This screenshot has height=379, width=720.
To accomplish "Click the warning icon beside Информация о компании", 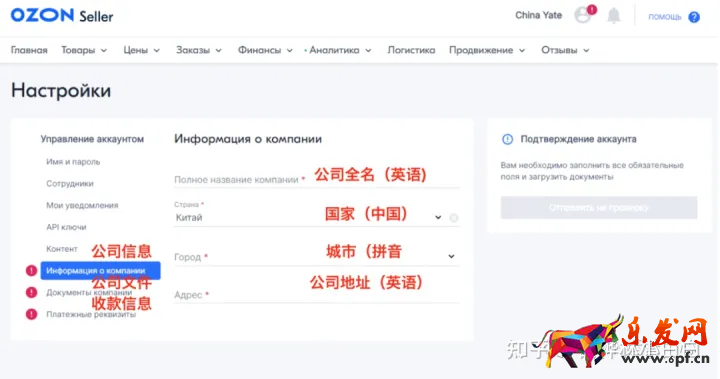I will 31,271.
